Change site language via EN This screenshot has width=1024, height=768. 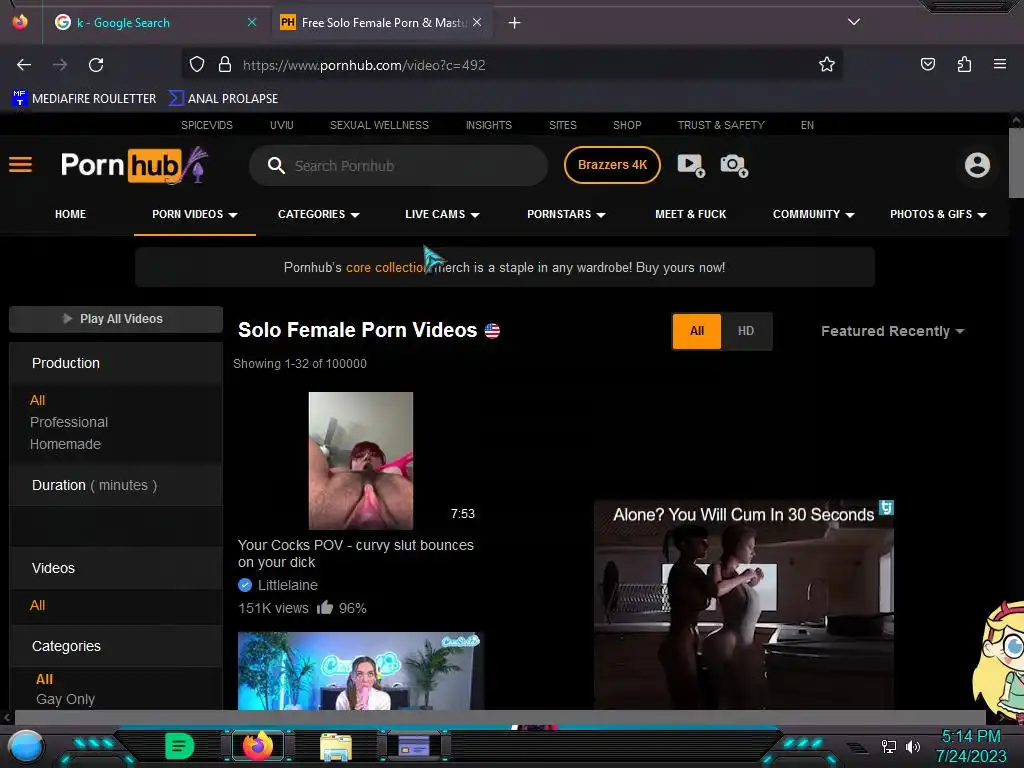[807, 125]
